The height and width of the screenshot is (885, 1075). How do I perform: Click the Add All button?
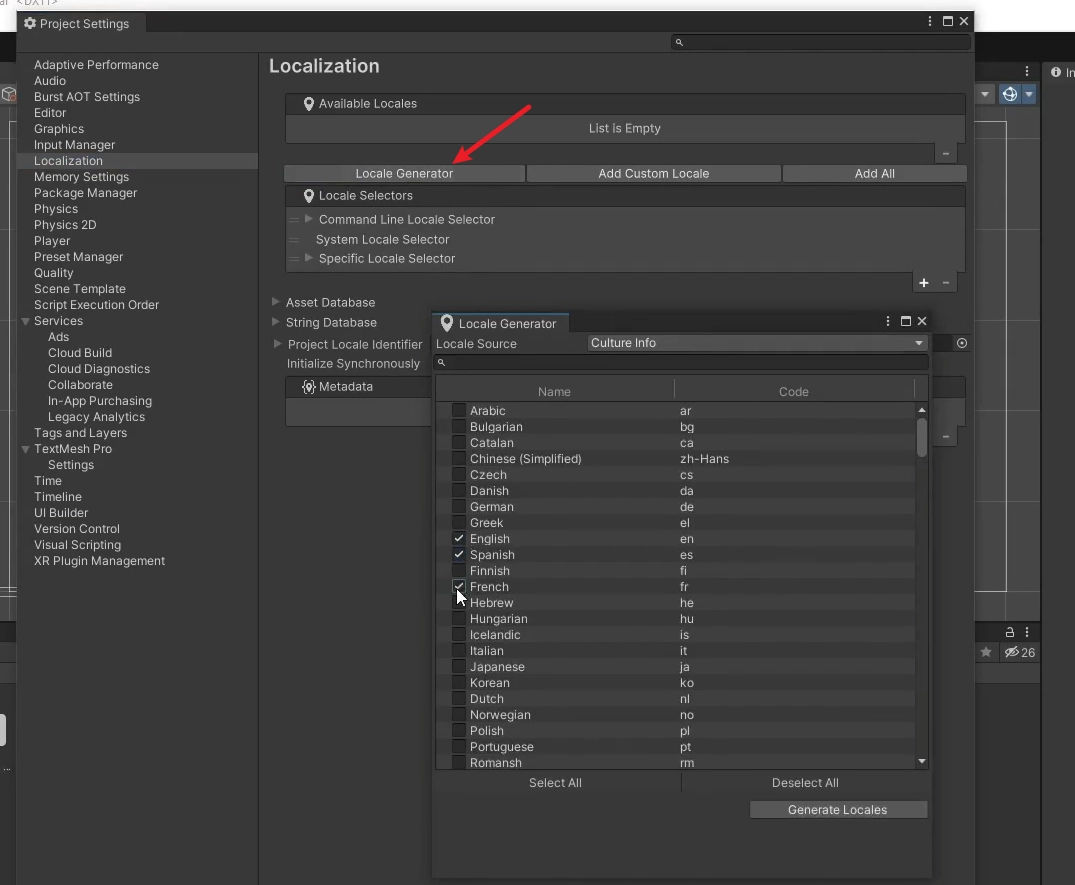pos(874,173)
